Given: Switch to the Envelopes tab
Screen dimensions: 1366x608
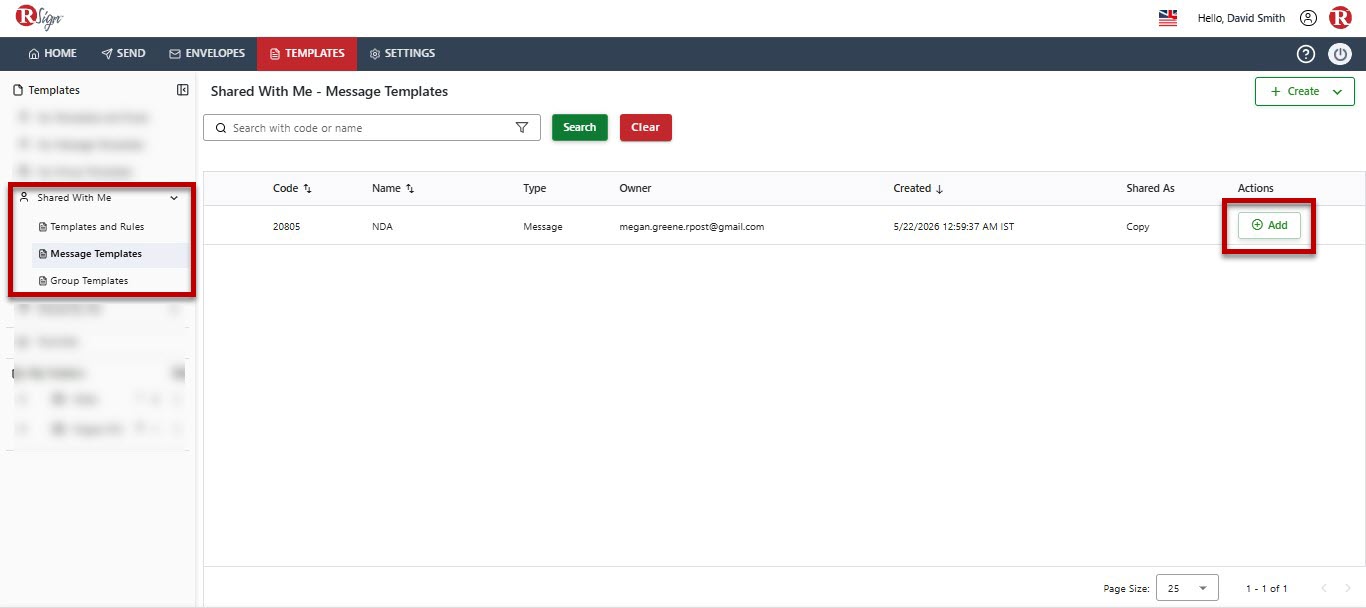Looking at the screenshot, I should 207,54.
